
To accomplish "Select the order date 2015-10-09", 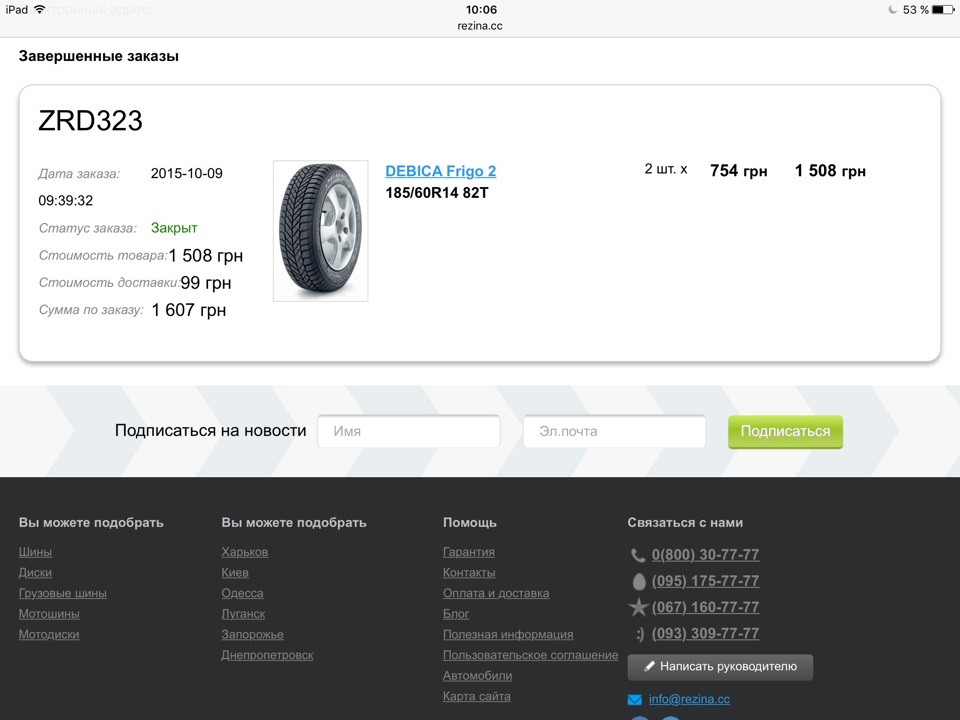I will [x=187, y=173].
